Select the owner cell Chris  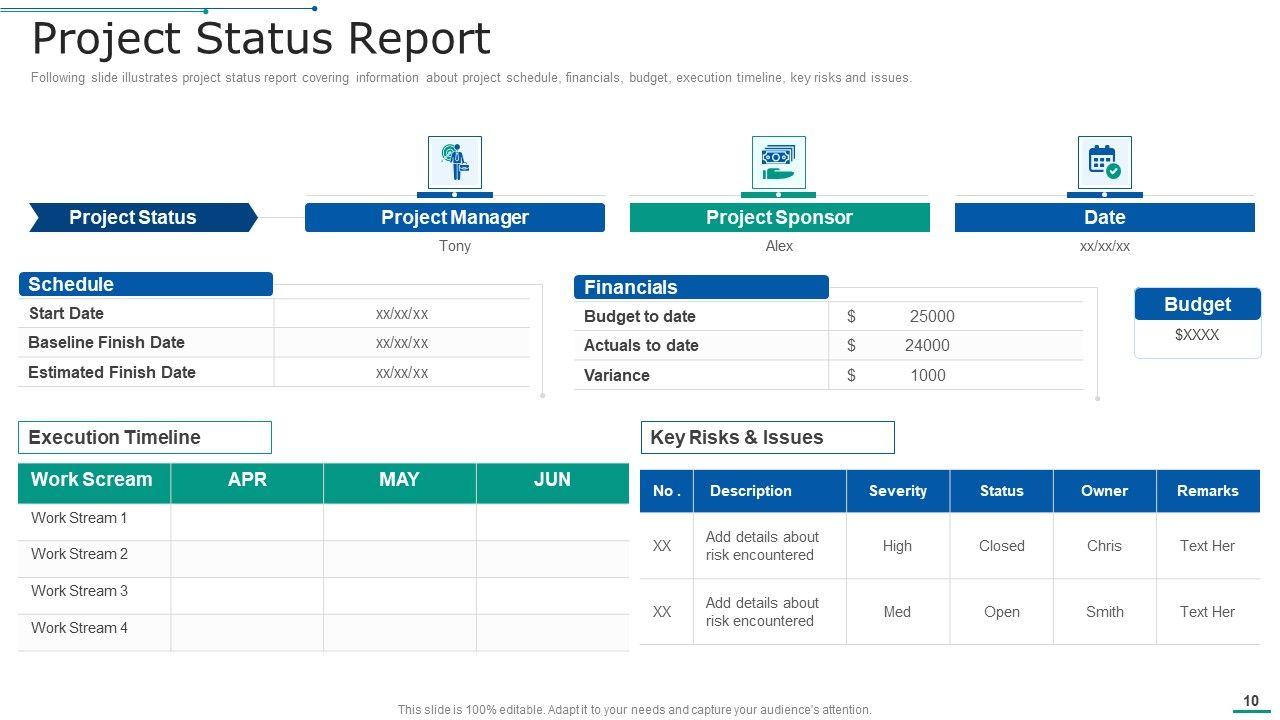pos(1105,546)
